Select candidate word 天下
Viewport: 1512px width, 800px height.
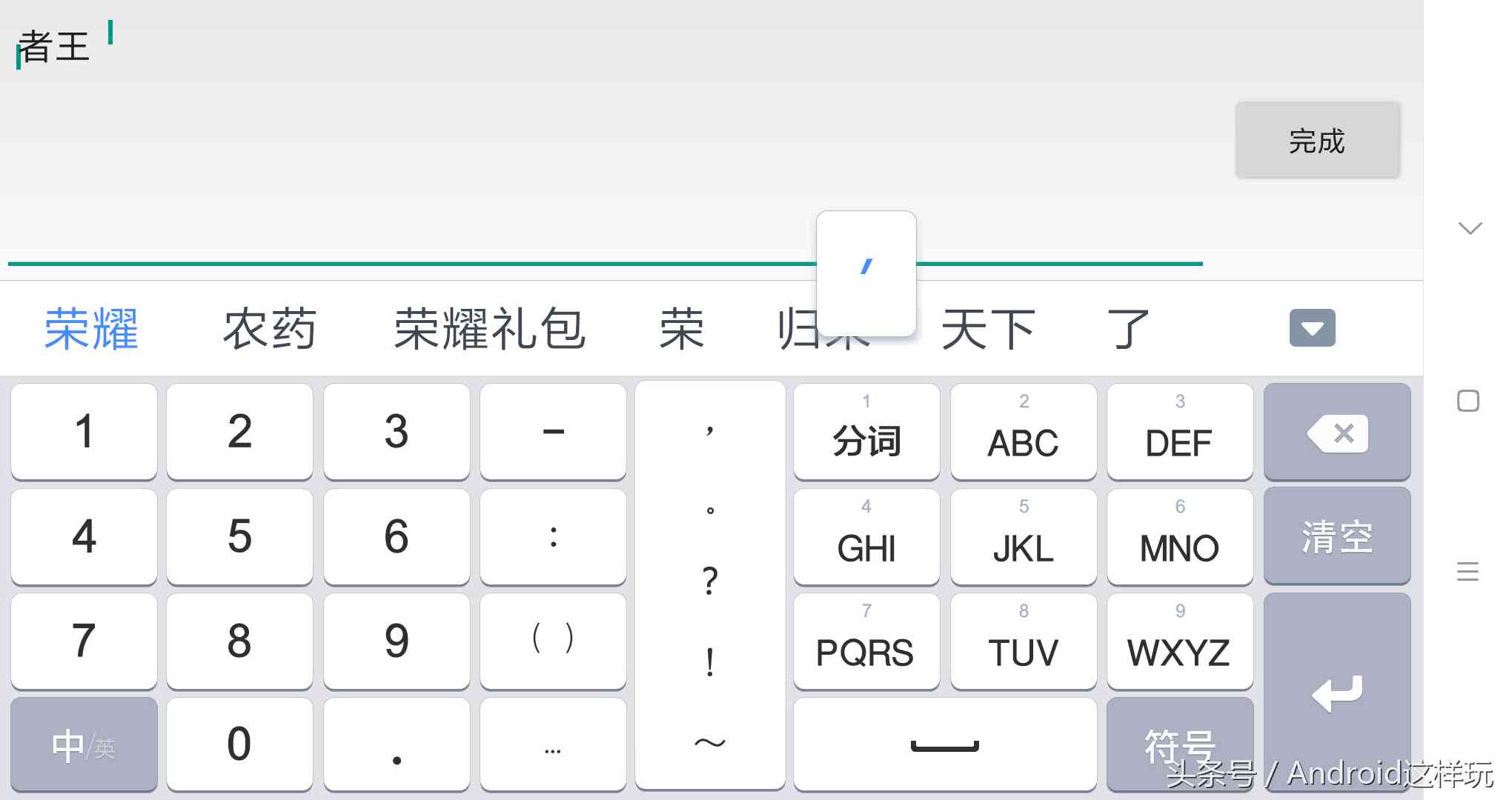click(x=988, y=329)
